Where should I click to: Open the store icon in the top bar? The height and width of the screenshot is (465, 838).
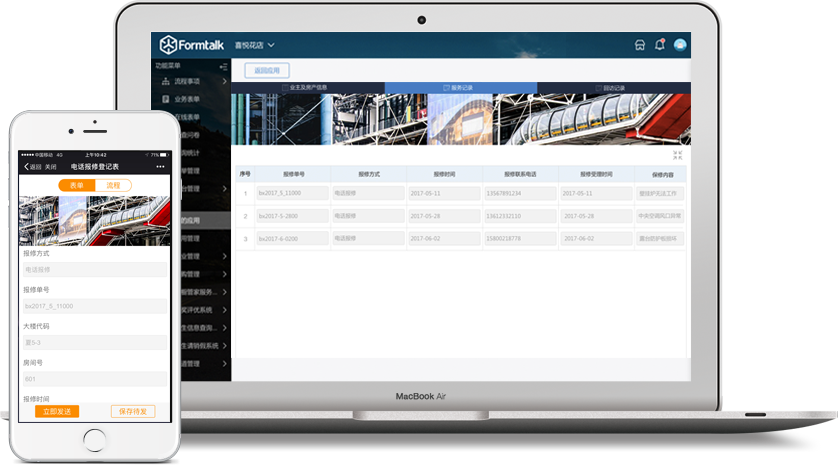pos(640,45)
